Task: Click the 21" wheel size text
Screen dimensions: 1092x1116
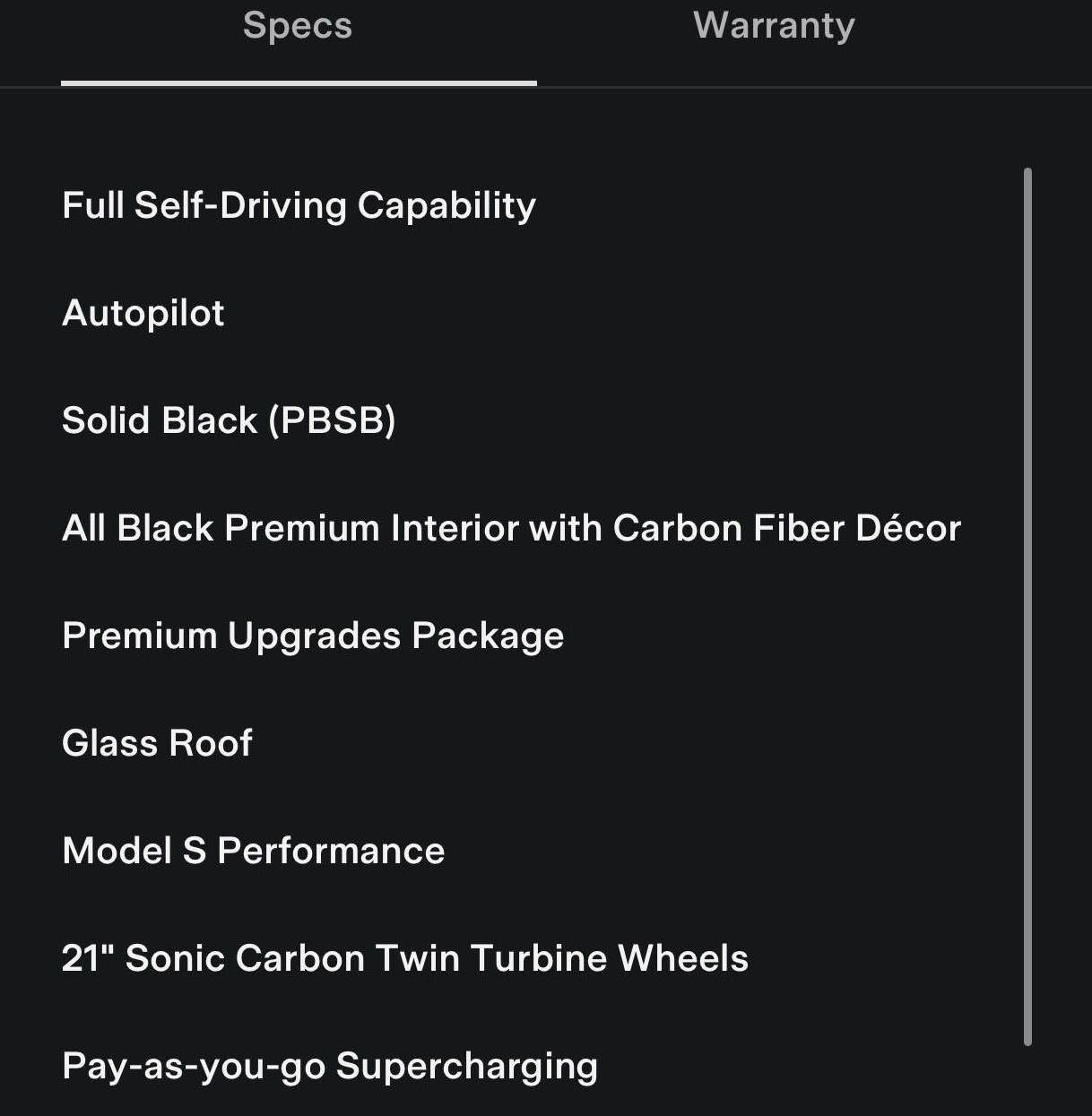Action: (88, 958)
